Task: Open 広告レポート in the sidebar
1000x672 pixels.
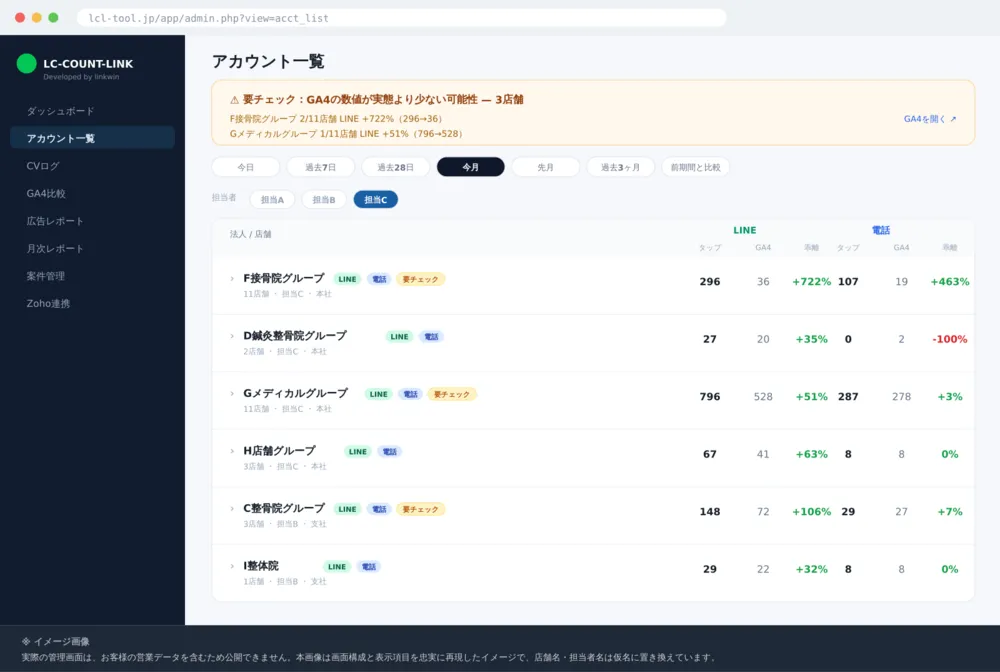Action: pos(55,221)
